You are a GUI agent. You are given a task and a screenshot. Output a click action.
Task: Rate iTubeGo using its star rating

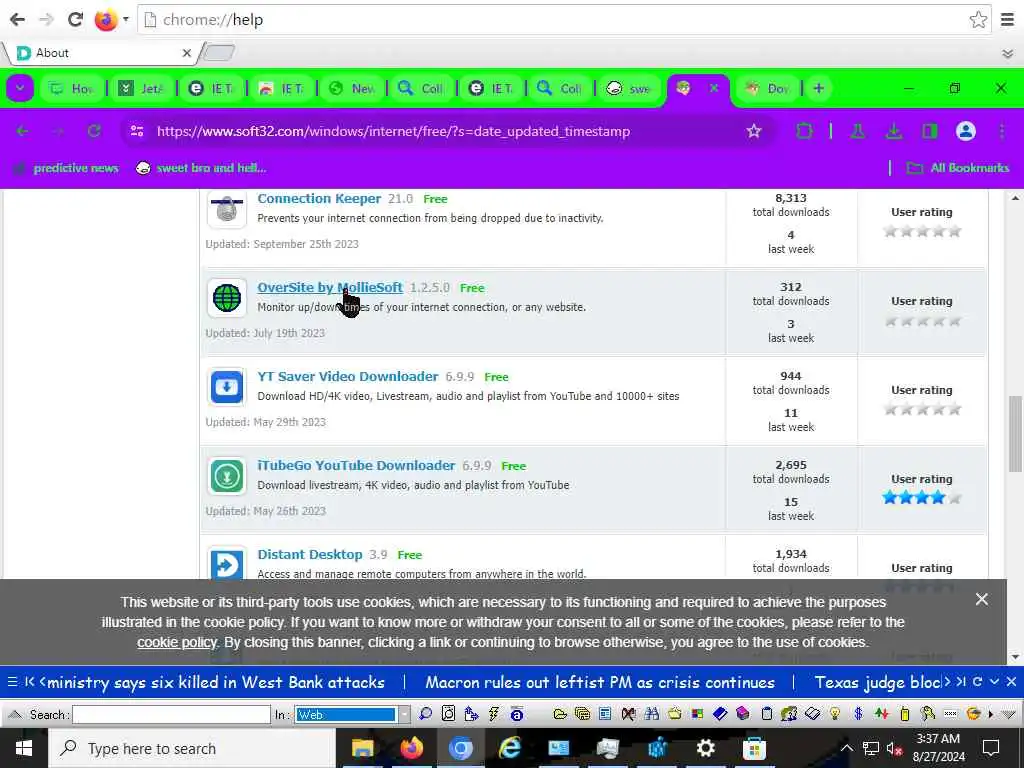pos(921,498)
